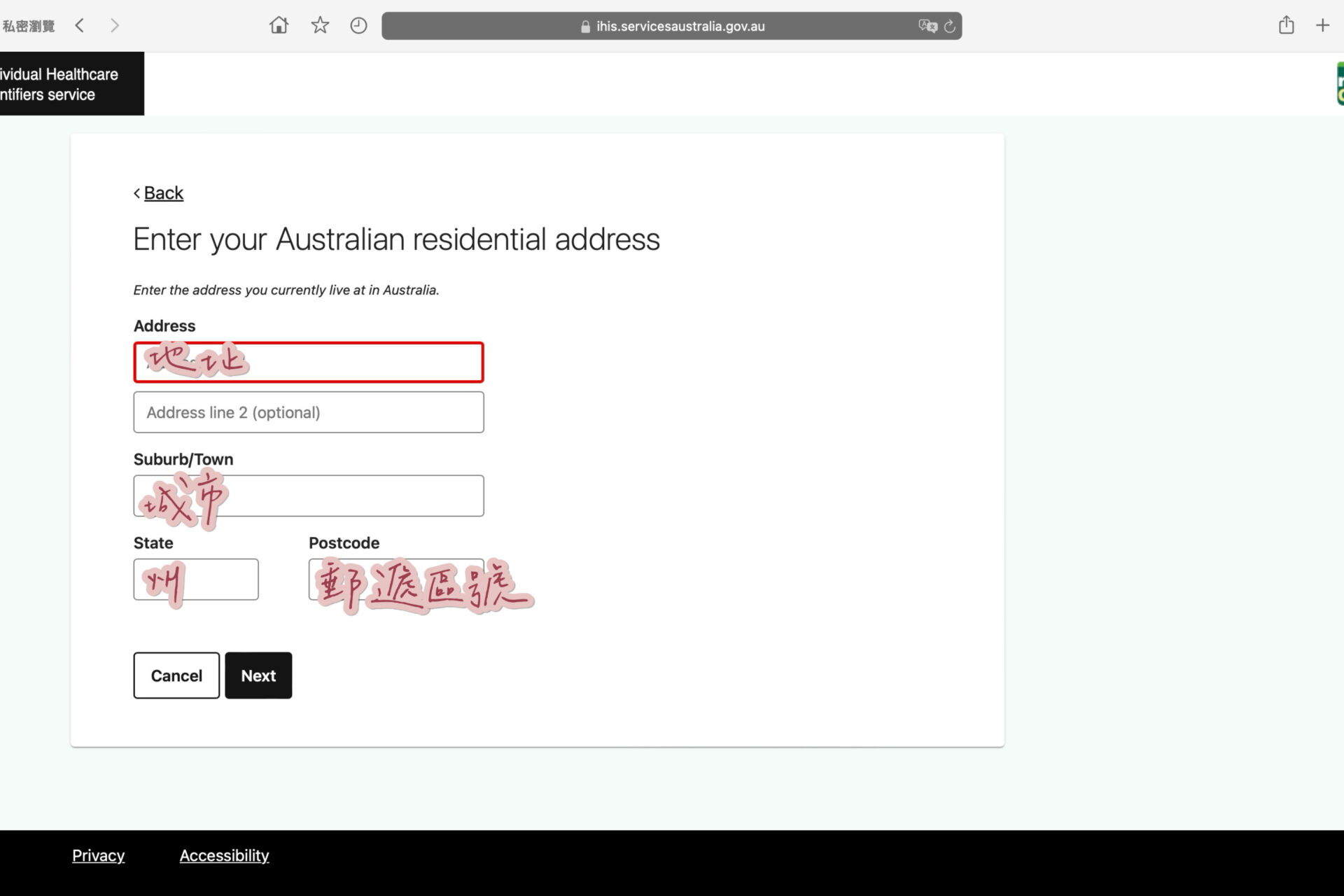Open the Accessibility footer link
The height and width of the screenshot is (896, 1344).
tap(224, 855)
